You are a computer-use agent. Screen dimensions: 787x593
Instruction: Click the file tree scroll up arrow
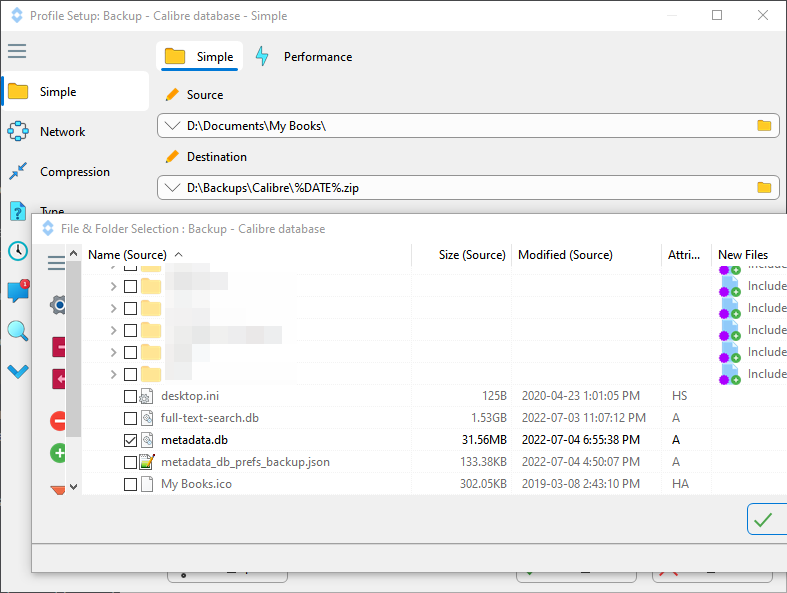[73, 254]
